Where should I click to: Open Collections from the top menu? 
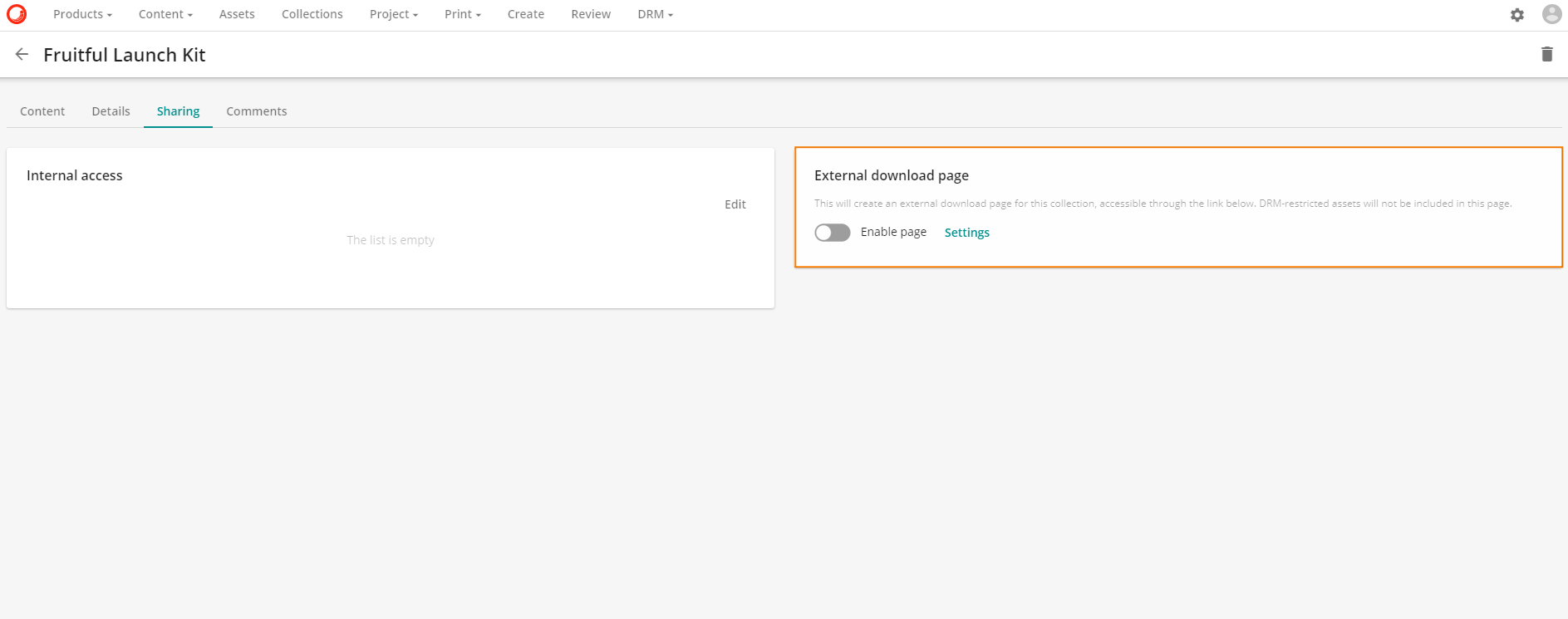coord(312,14)
